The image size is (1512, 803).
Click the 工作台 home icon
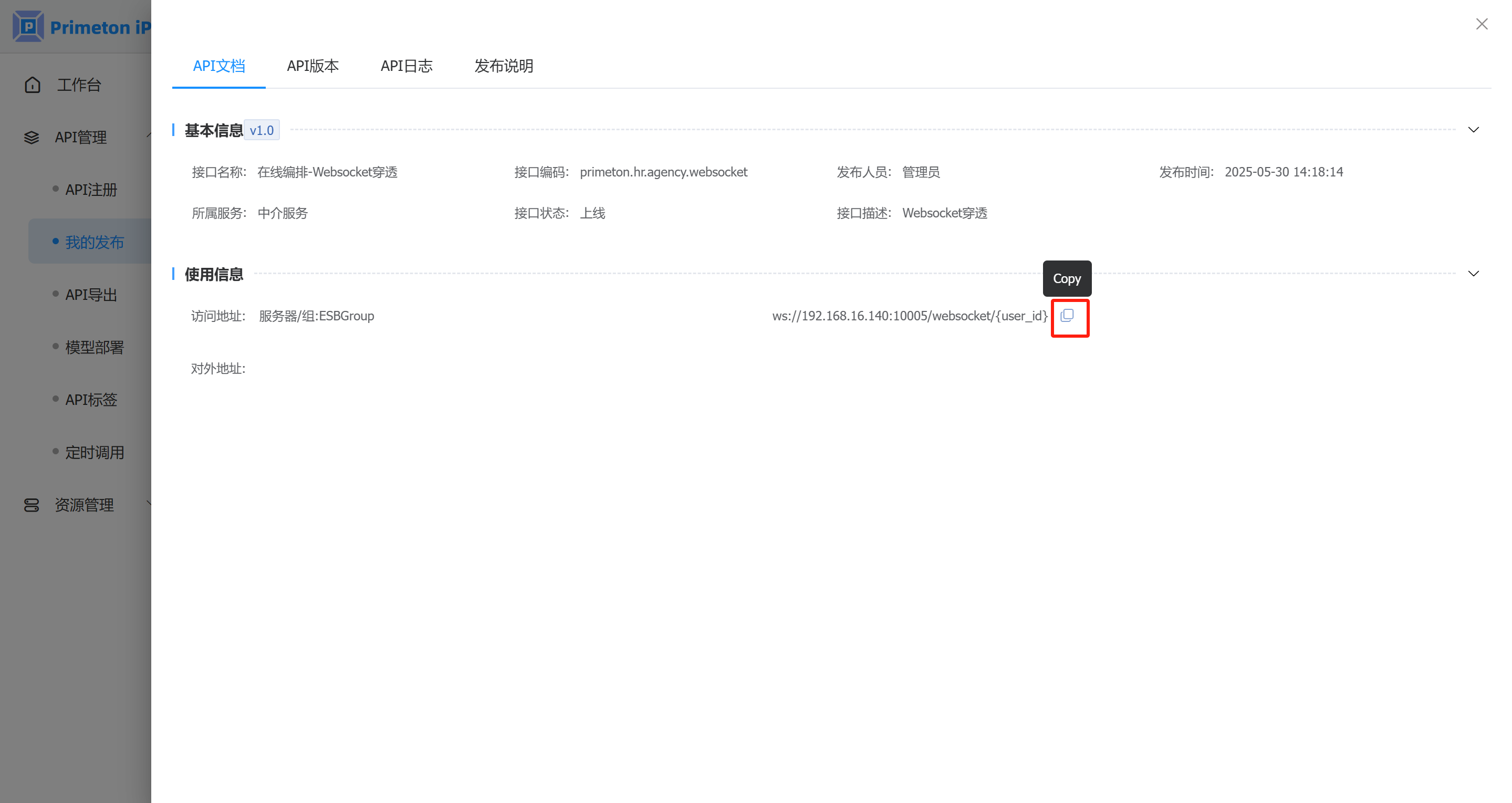tap(32, 85)
